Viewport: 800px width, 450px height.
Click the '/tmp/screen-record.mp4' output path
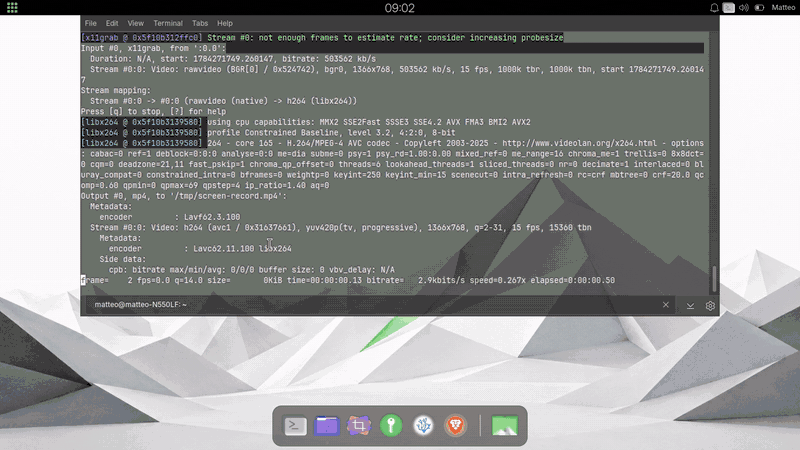(x=226, y=196)
